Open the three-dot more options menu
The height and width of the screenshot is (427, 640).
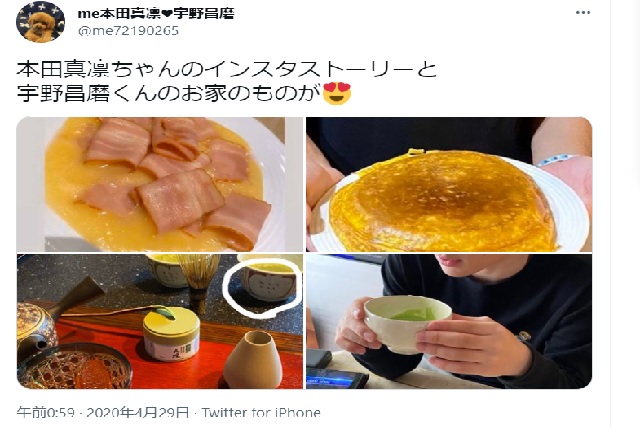(583, 13)
